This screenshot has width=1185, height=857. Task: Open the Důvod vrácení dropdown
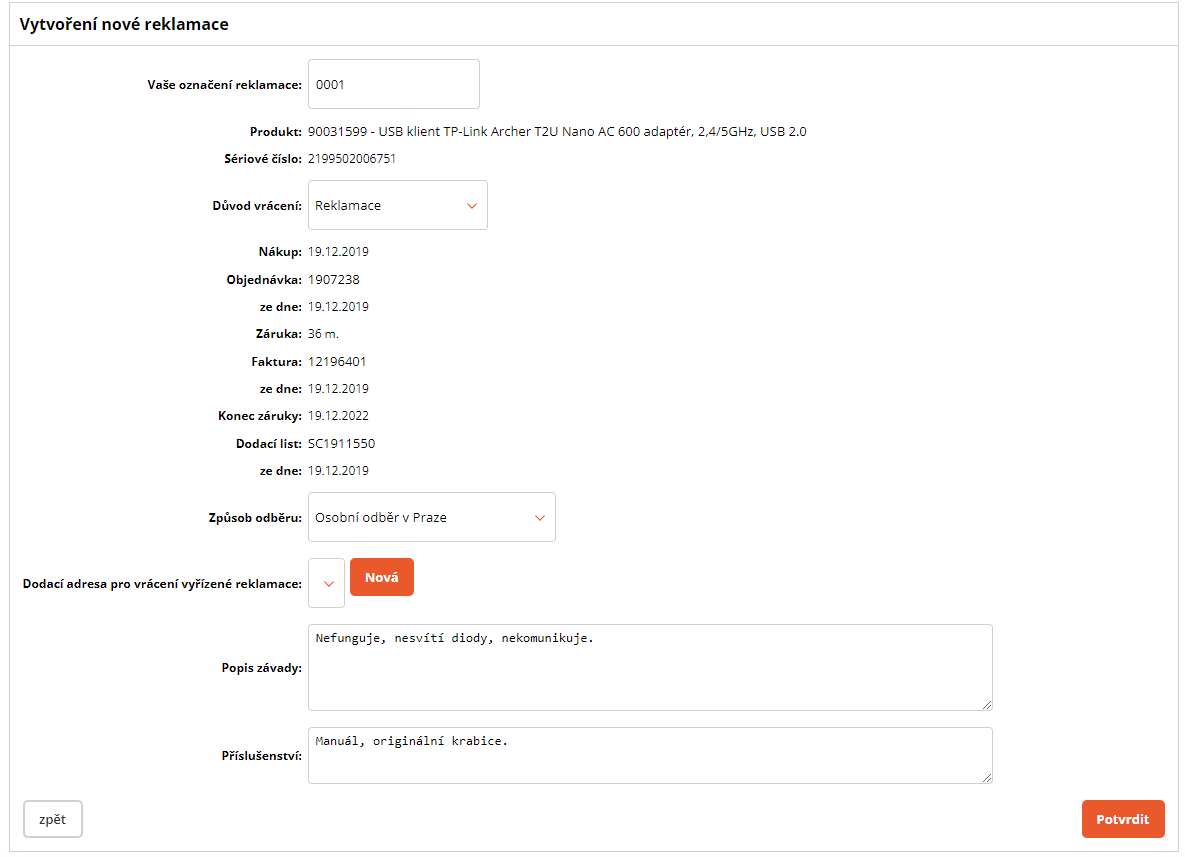[397, 205]
